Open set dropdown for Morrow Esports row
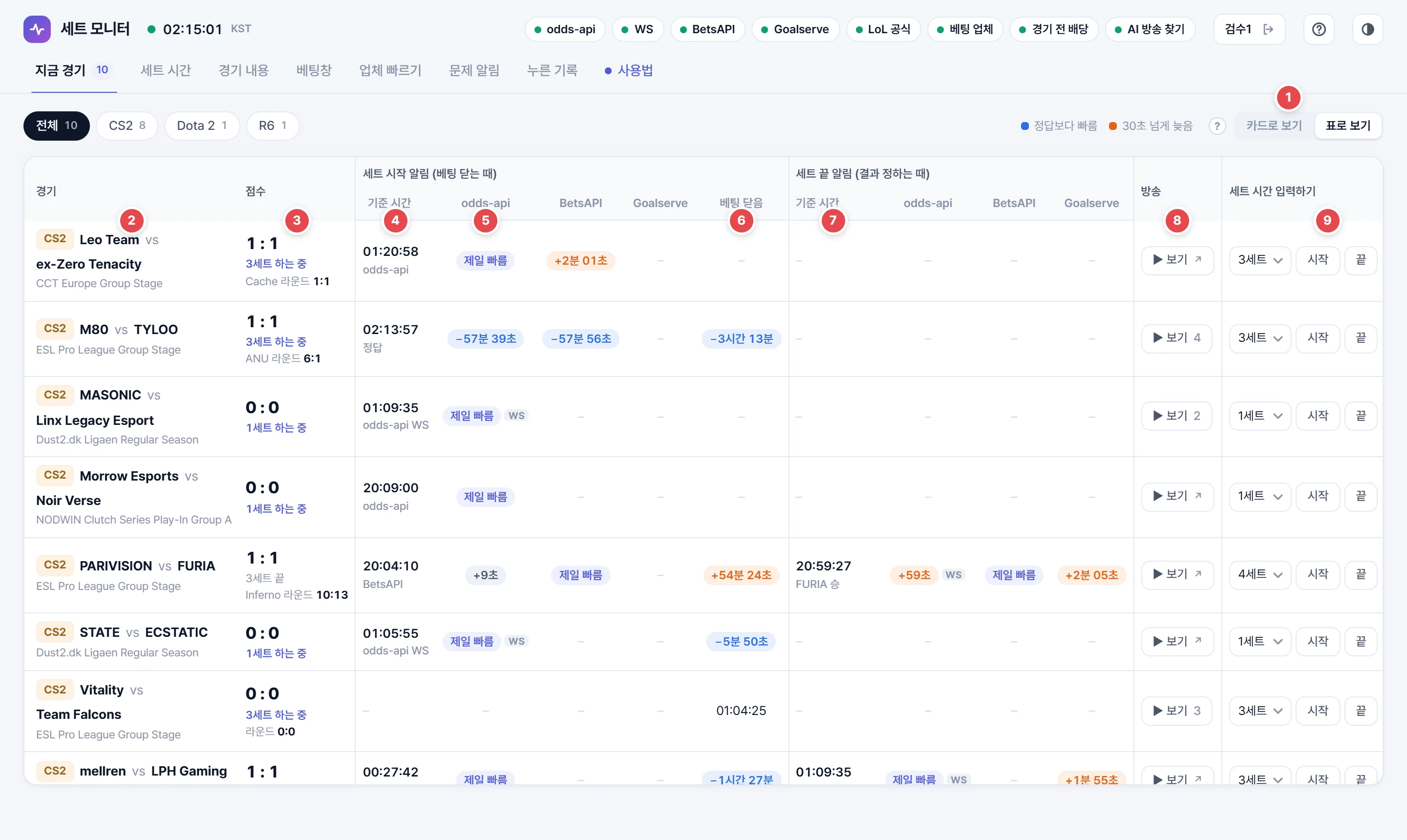The height and width of the screenshot is (840, 1407). click(x=1260, y=496)
